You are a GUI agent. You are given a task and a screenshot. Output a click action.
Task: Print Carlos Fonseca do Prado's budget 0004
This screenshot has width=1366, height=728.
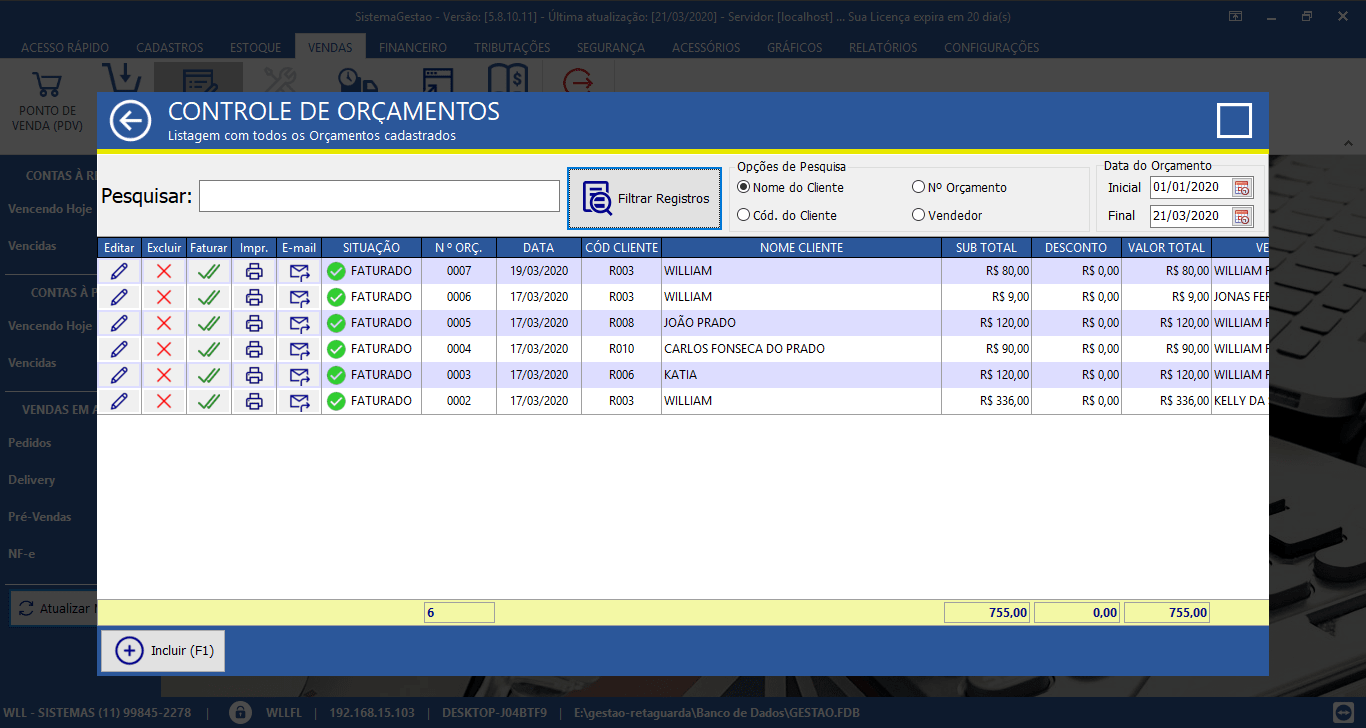point(254,349)
